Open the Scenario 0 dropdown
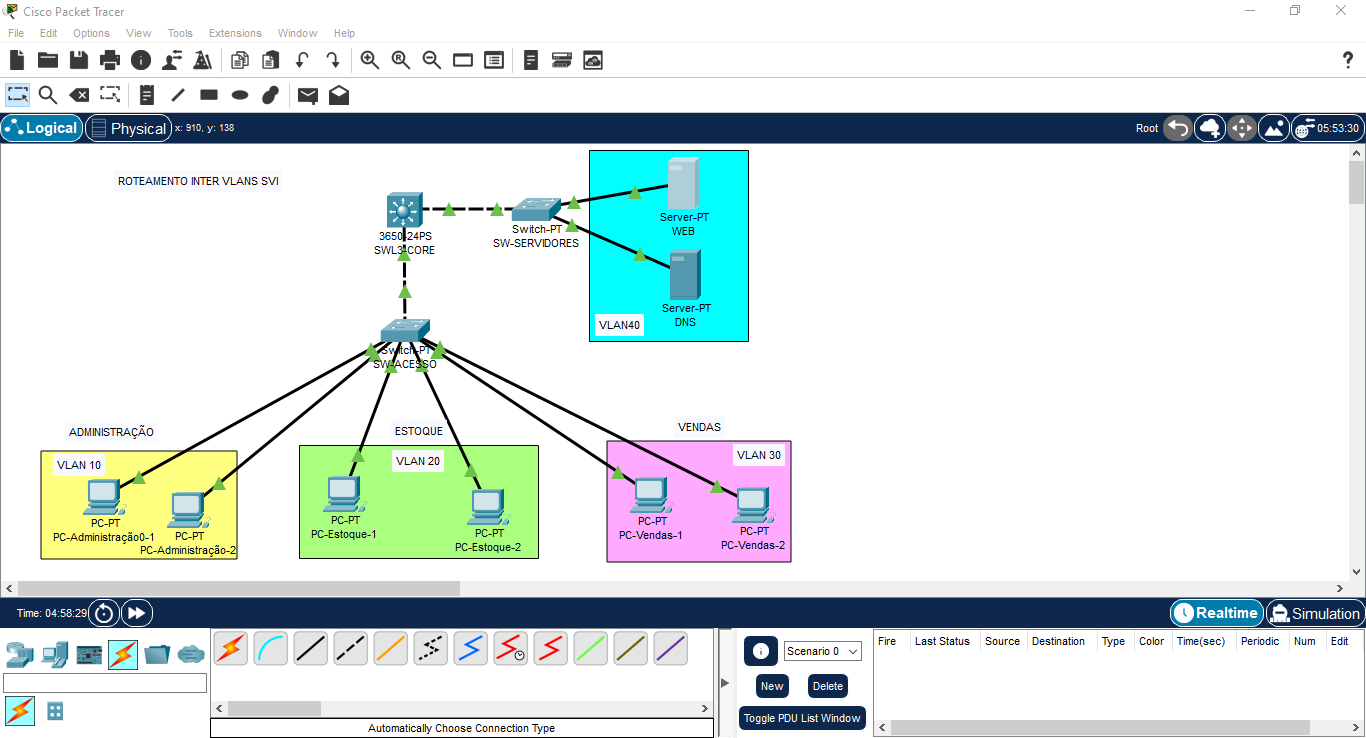The image size is (1366, 738). click(823, 651)
